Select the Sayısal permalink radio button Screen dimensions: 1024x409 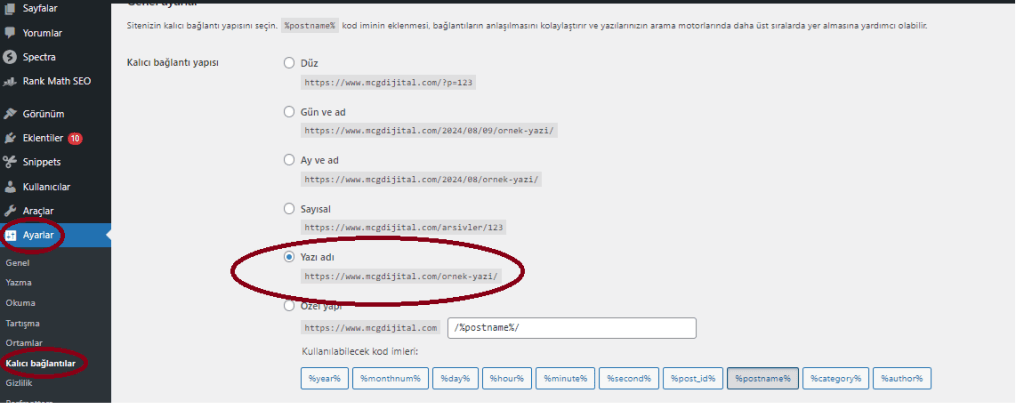(290, 209)
